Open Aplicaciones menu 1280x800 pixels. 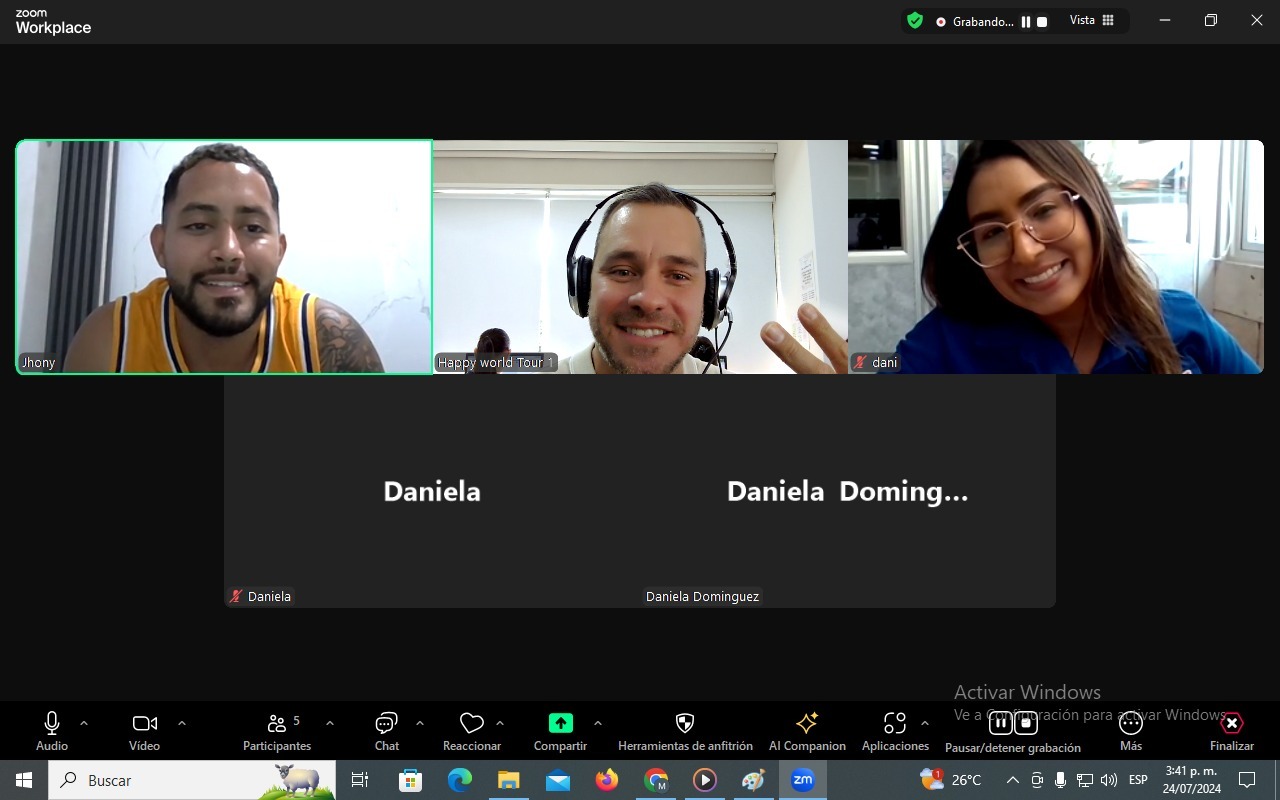895,731
